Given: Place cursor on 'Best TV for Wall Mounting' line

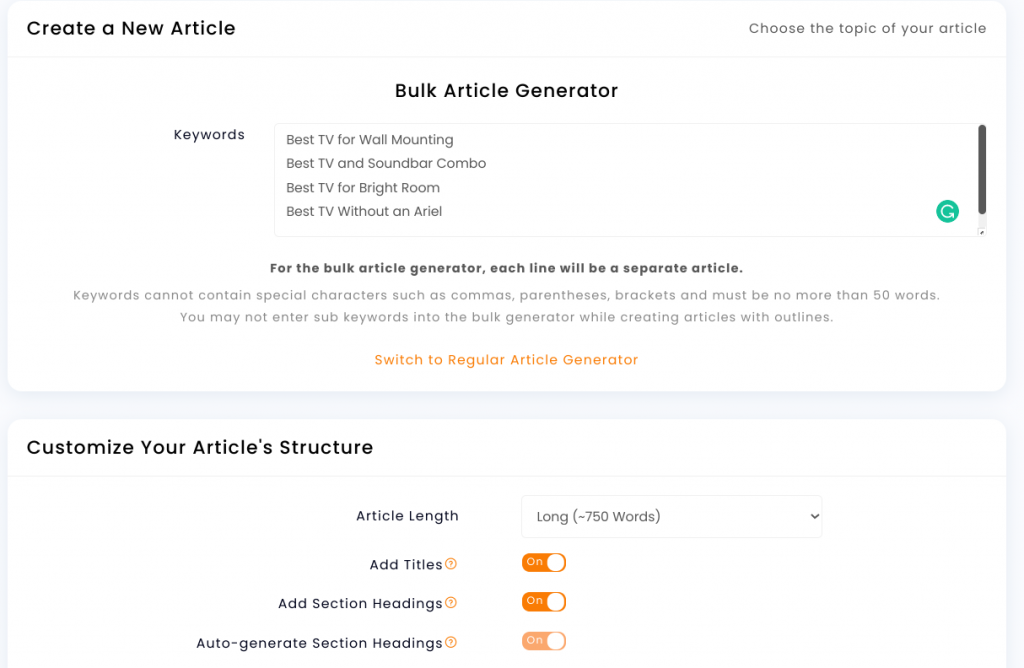Looking at the screenshot, I should (x=370, y=140).
